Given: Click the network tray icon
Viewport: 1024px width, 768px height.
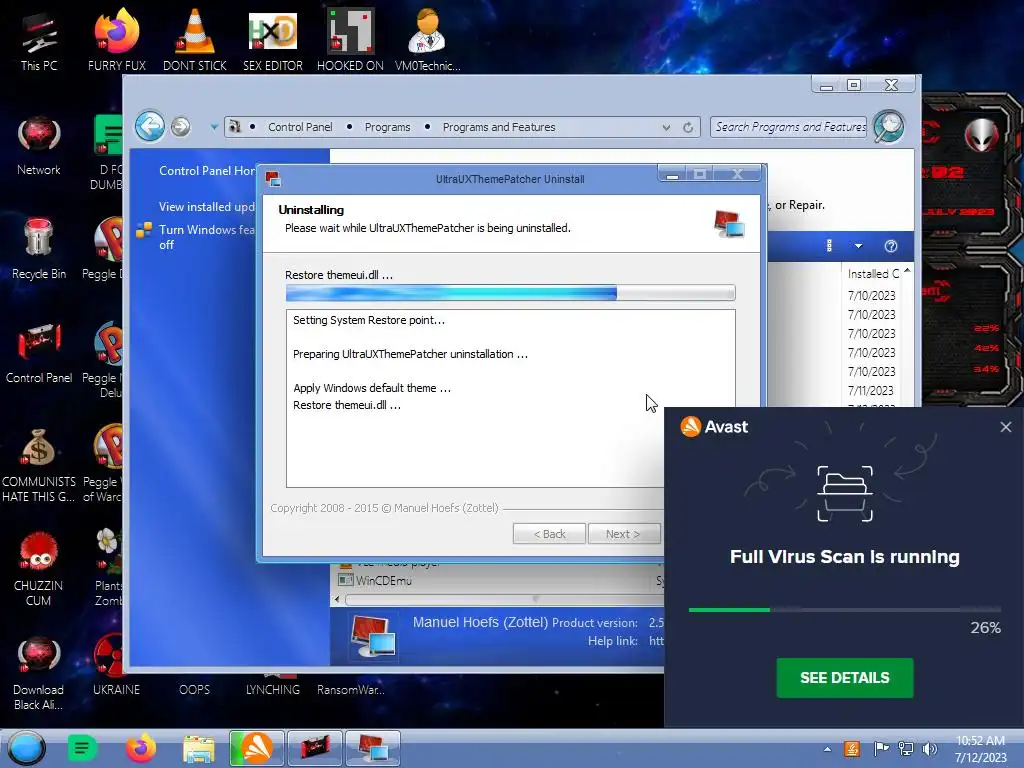Looking at the screenshot, I should pyautogui.click(x=906, y=748).
